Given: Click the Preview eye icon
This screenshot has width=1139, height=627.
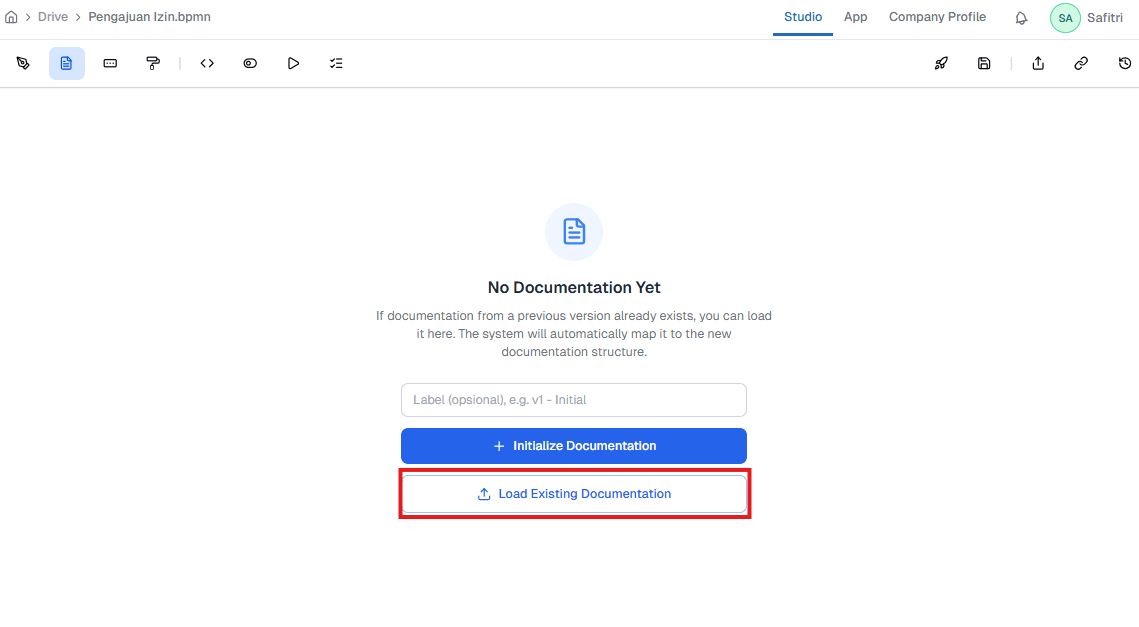Looking at the screenshot, I should click(x=249, y=63).
